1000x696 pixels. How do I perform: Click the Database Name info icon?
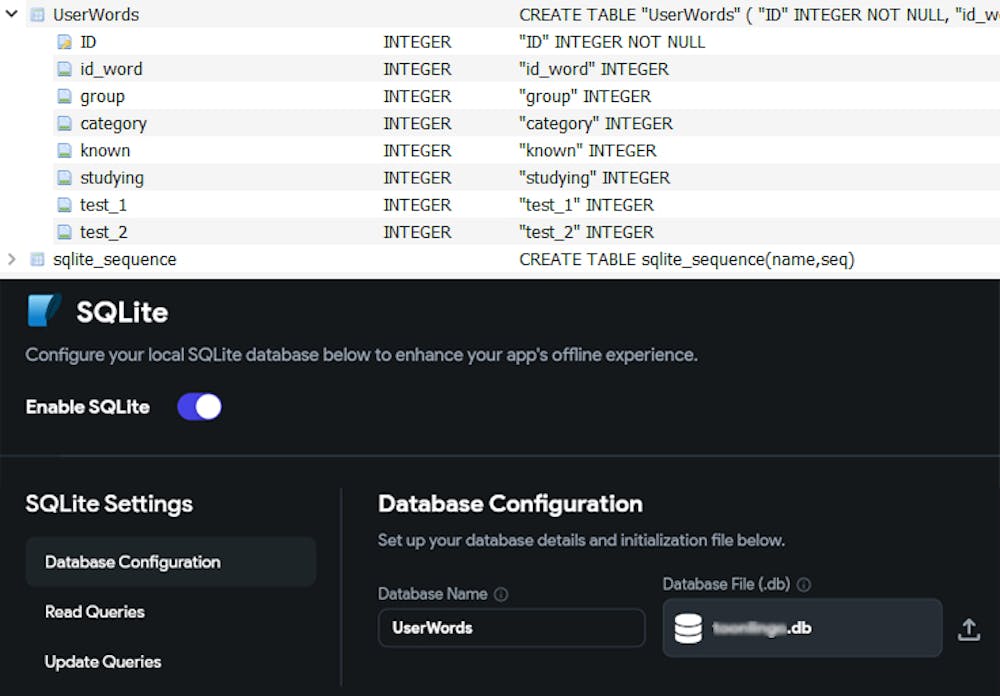pos(501,594)
